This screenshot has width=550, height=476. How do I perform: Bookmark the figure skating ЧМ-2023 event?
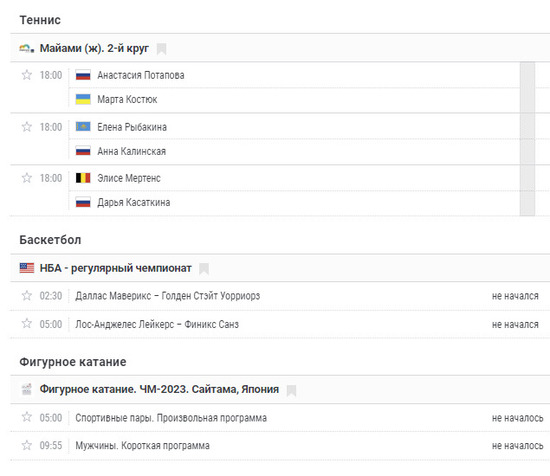click(291, 390)
